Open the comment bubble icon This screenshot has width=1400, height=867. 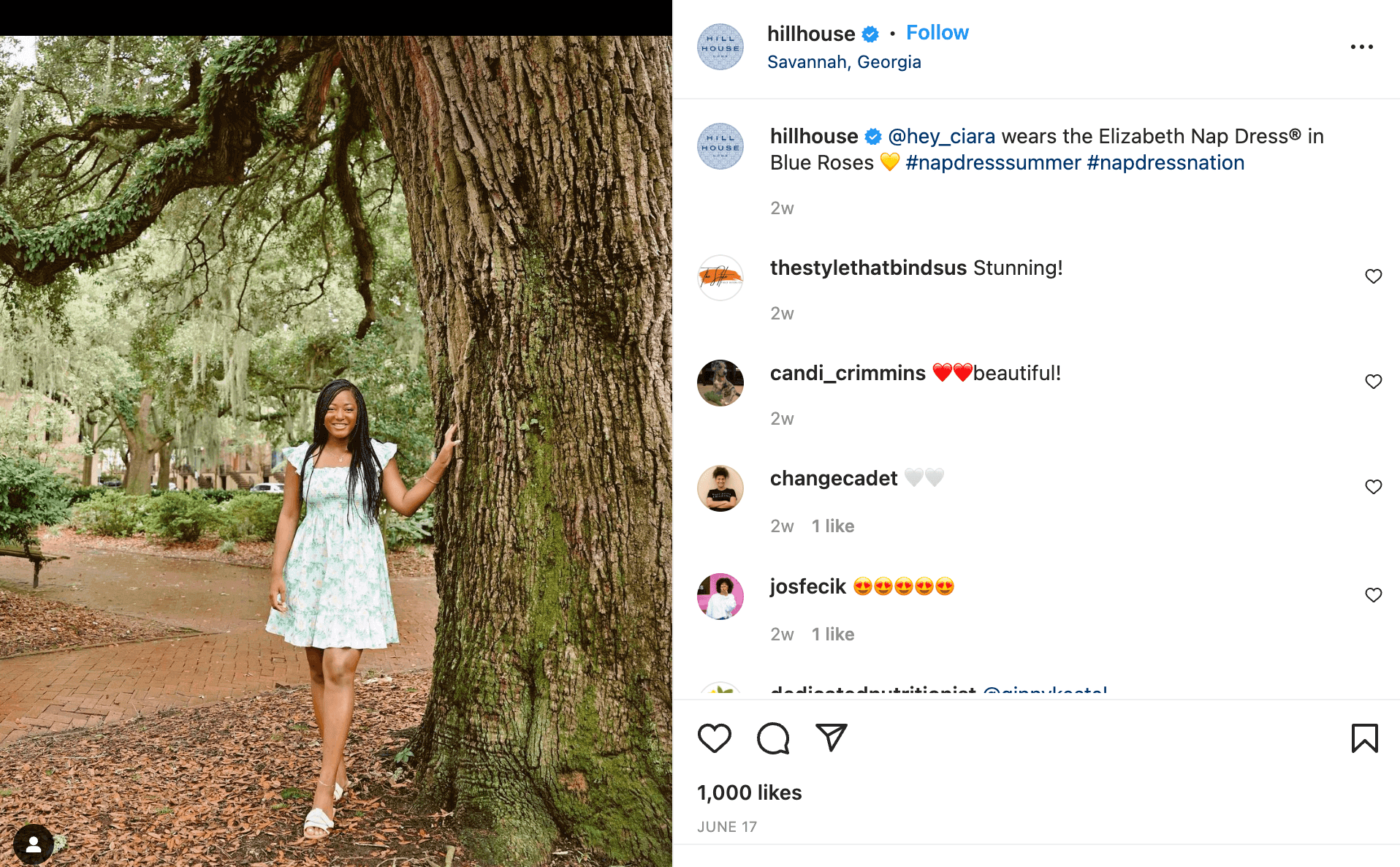pos(773,738)
